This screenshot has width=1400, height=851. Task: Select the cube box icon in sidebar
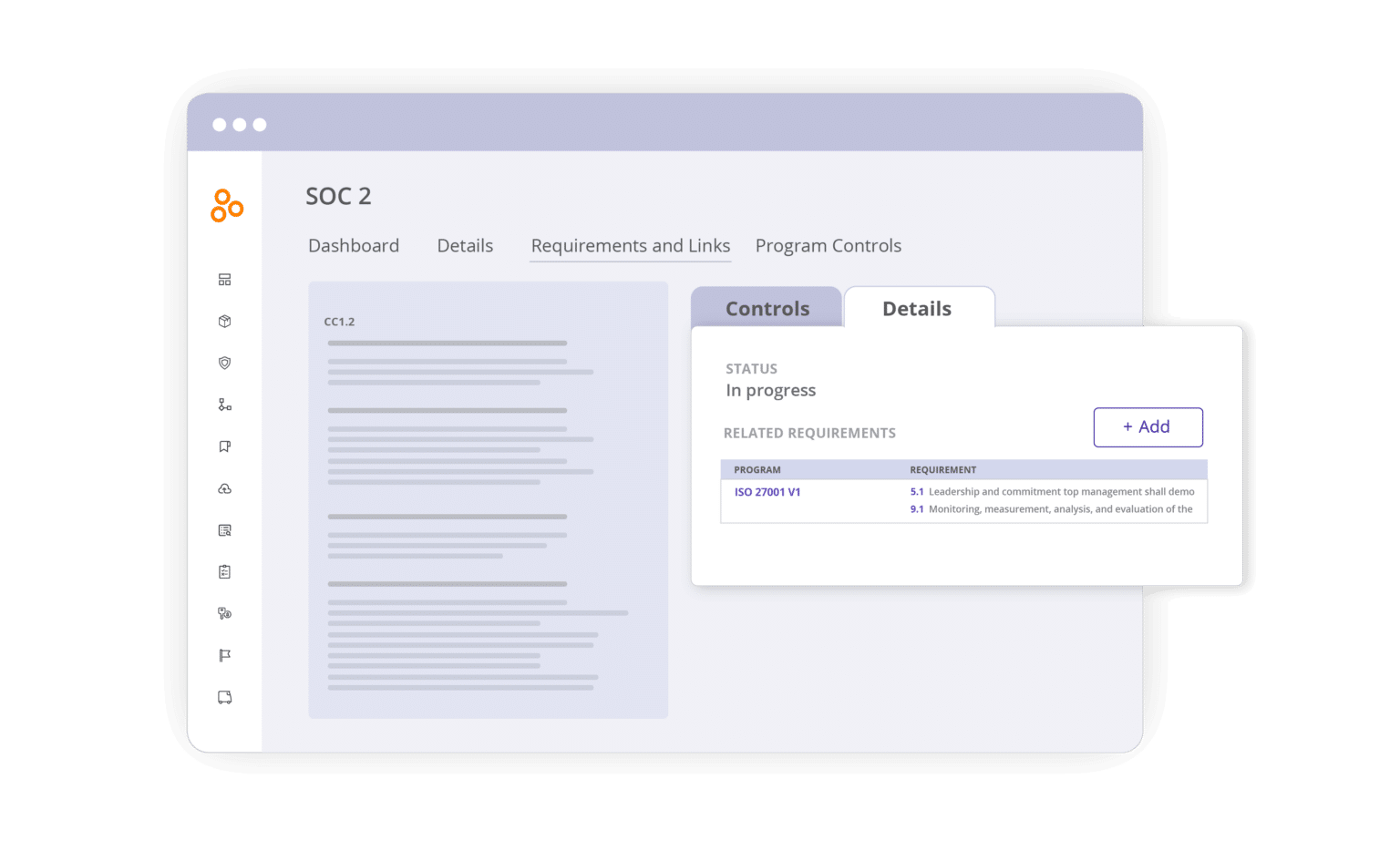tap(224, 322)
